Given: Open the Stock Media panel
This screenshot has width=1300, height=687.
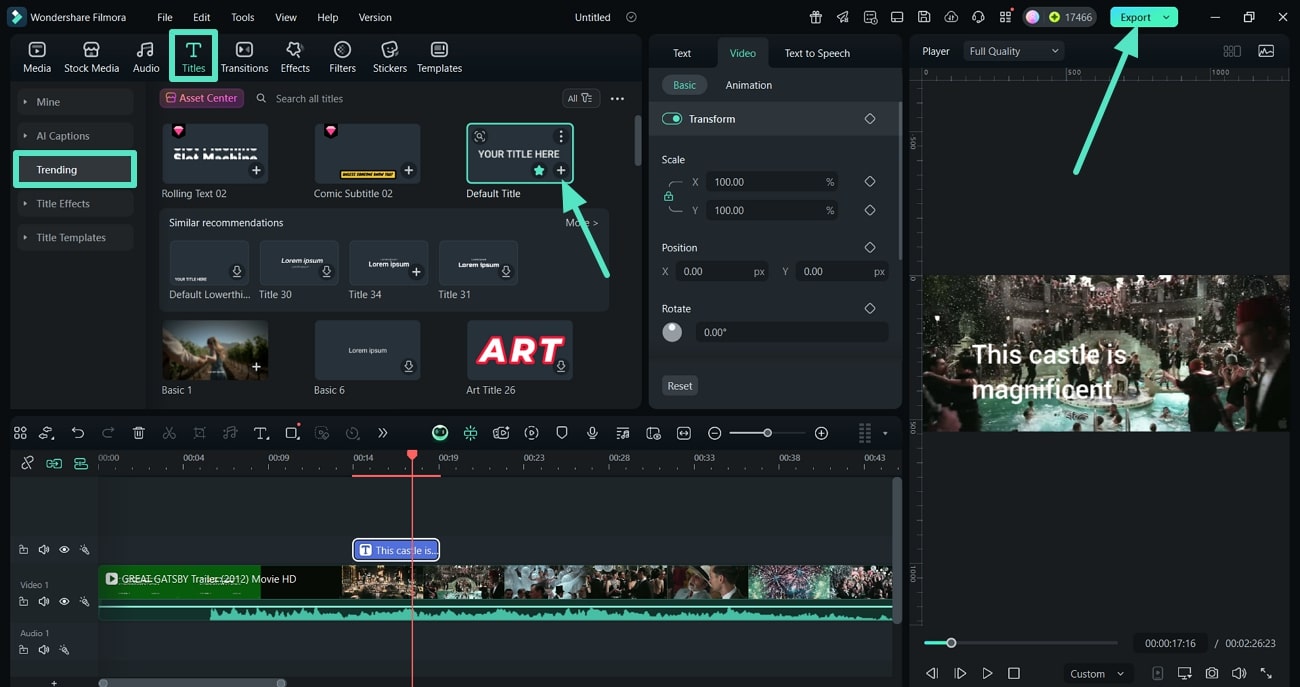Looking at the screenshot, I should (x=91, y=57).
